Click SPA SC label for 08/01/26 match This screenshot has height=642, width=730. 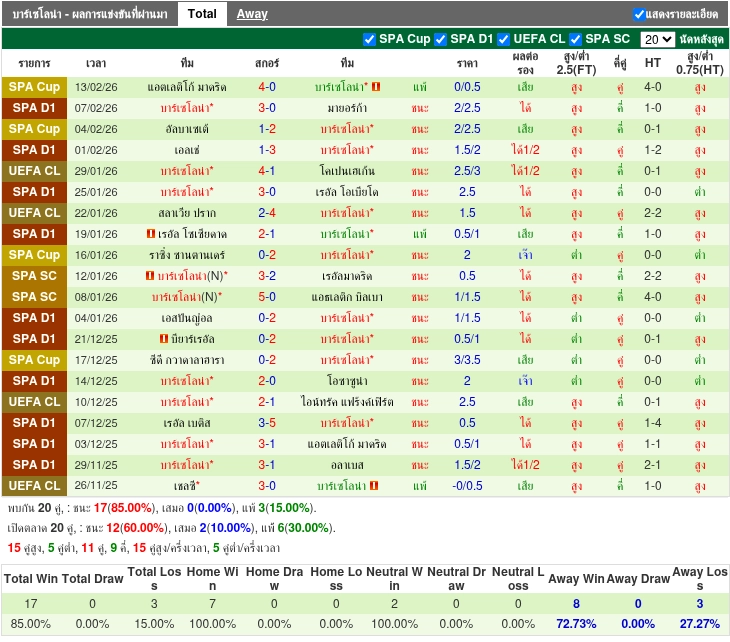tap(34, 297)
